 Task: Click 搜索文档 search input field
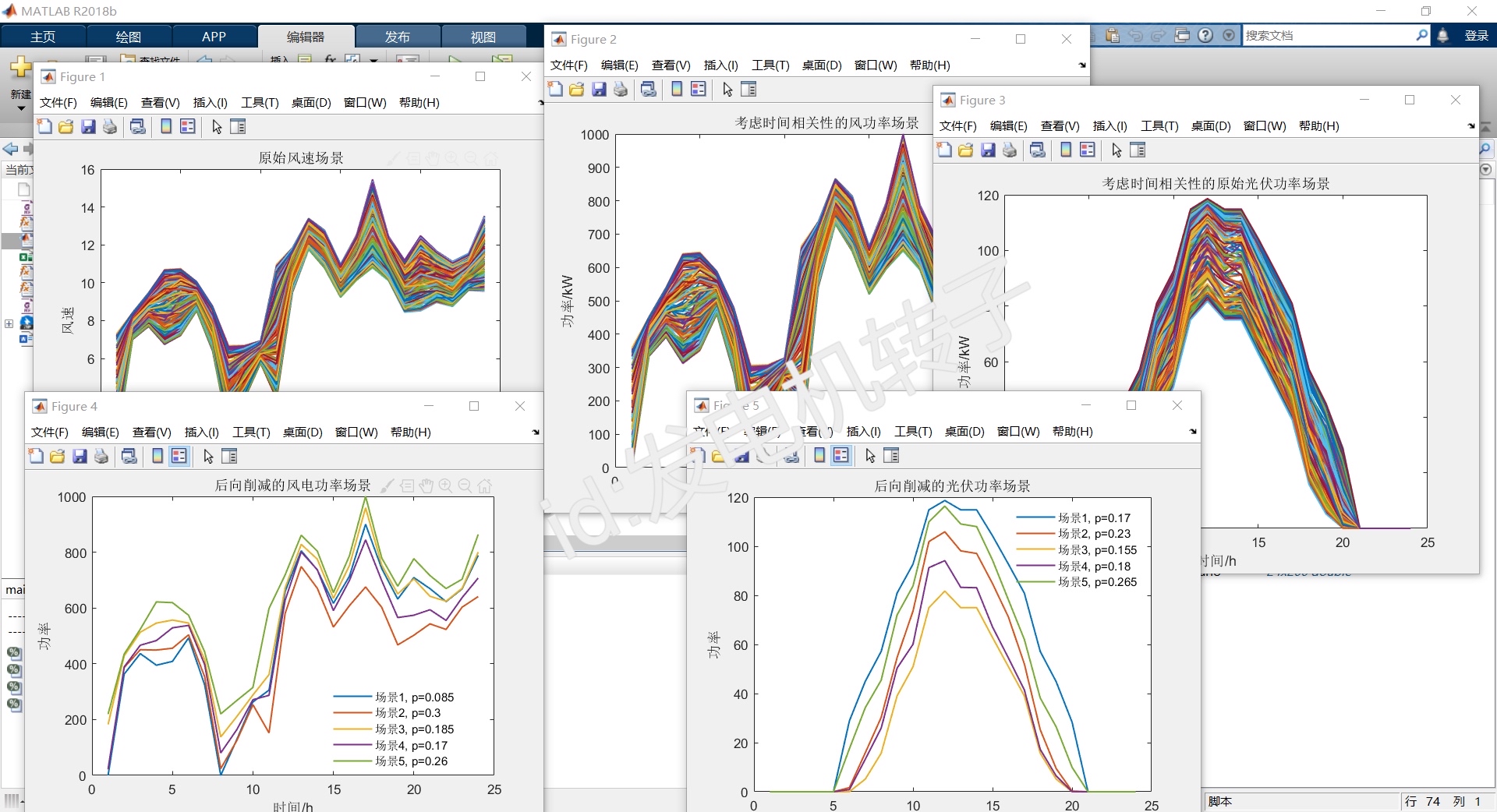tap(1329, 35)
